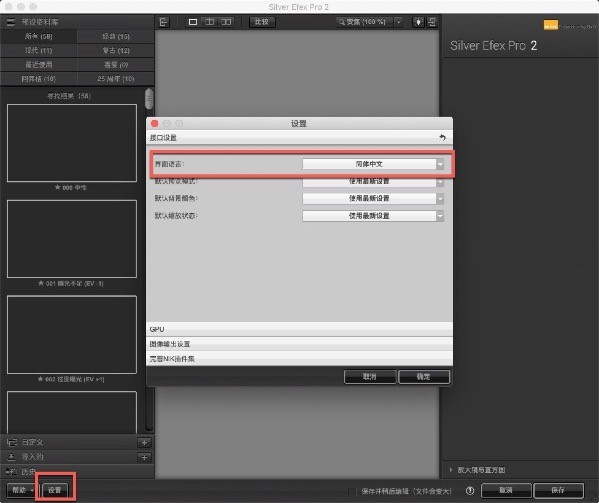
Task: Select the 最近使用 preset category
Action: (39, 65)
